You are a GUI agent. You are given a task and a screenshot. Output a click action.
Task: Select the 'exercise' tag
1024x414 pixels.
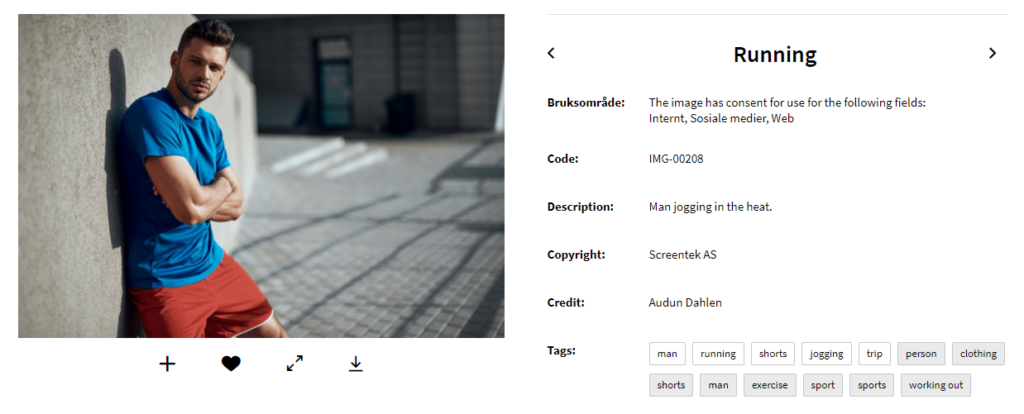pyautogui.click(x=770, y=385)
